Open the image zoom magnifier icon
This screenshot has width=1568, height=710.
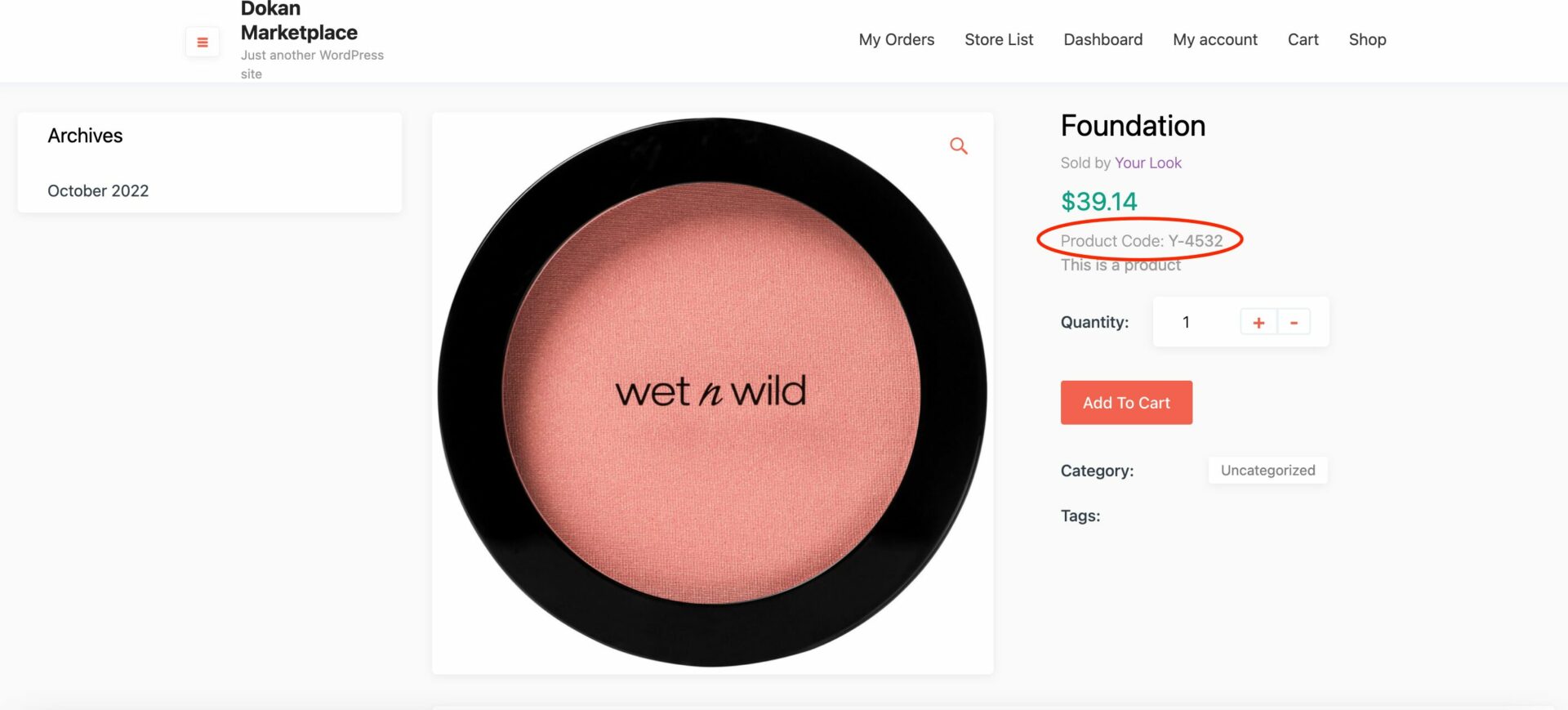coord(958,145)
